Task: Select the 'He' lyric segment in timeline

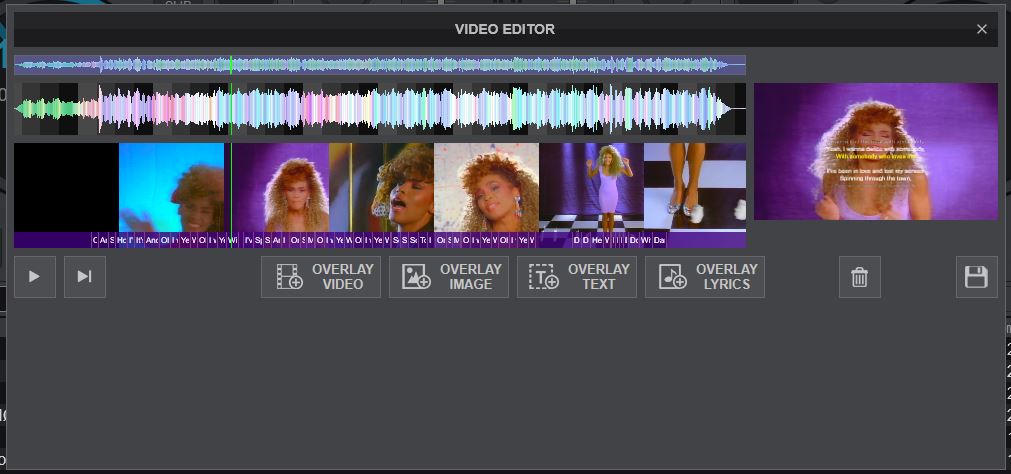Action: [597, 240]
